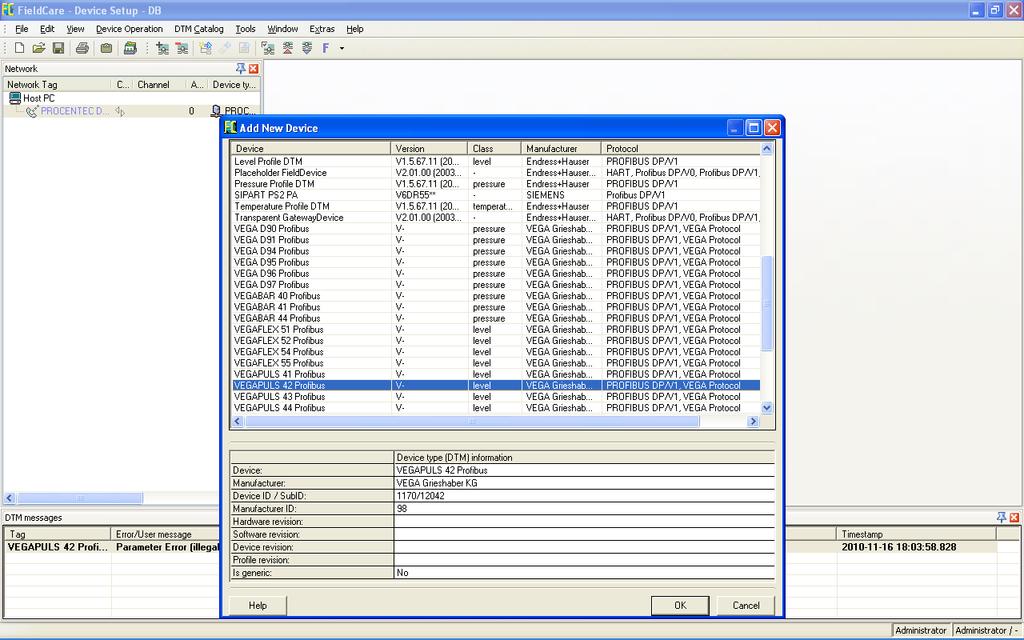Viewport: 1024px width, 640px height.
Task: Minimize the Add New Device dialog
Action: pyautogui.click(x=735, y=128)
